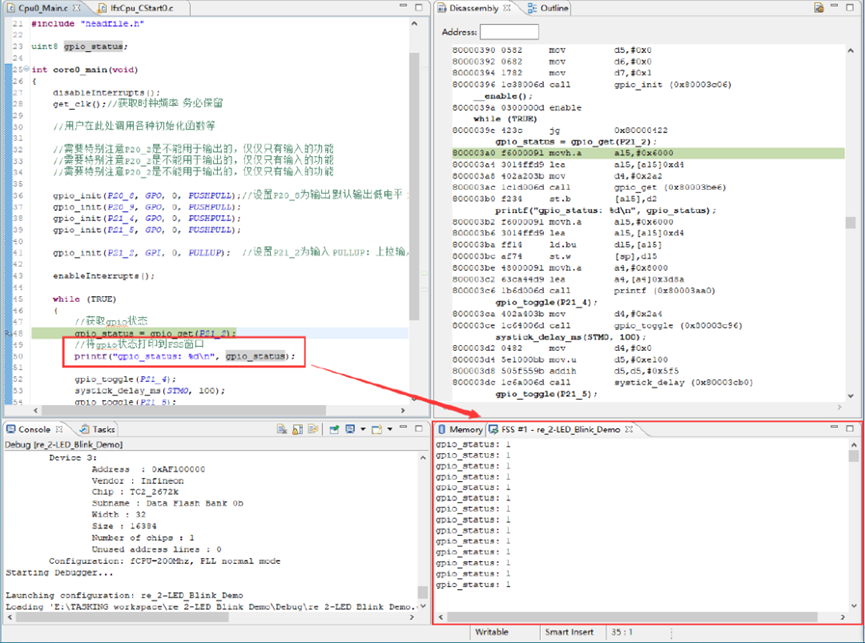
Task: Click the 'while (TRUE)' line in editor
Action: [x=84, y=299]
